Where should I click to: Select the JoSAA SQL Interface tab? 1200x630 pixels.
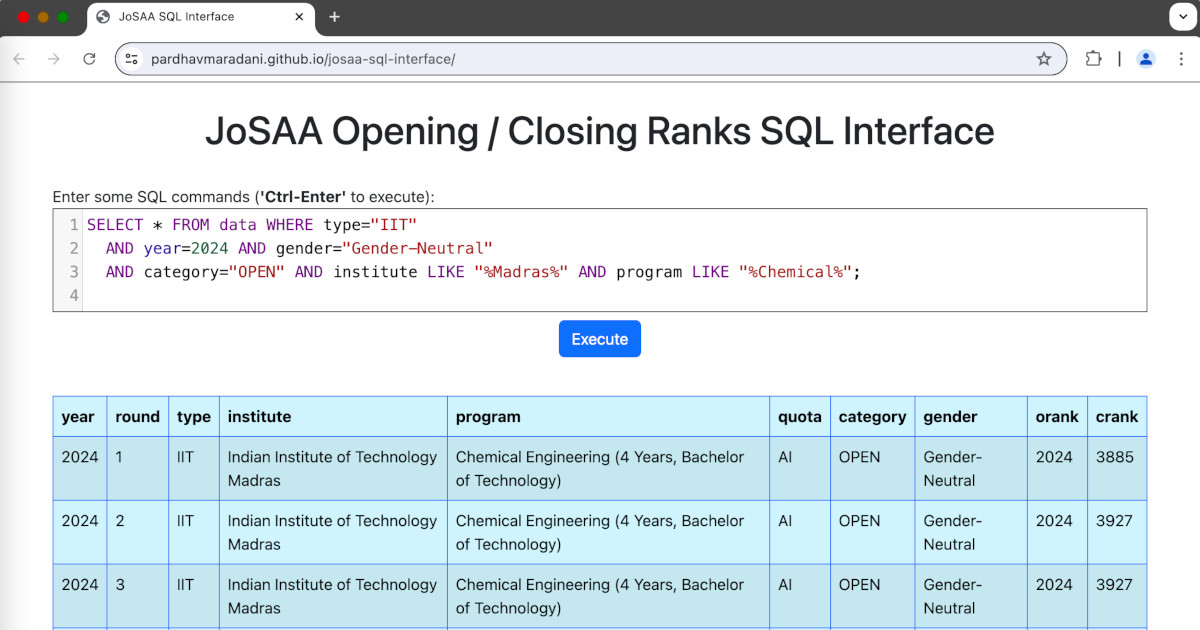click(201, 18)
